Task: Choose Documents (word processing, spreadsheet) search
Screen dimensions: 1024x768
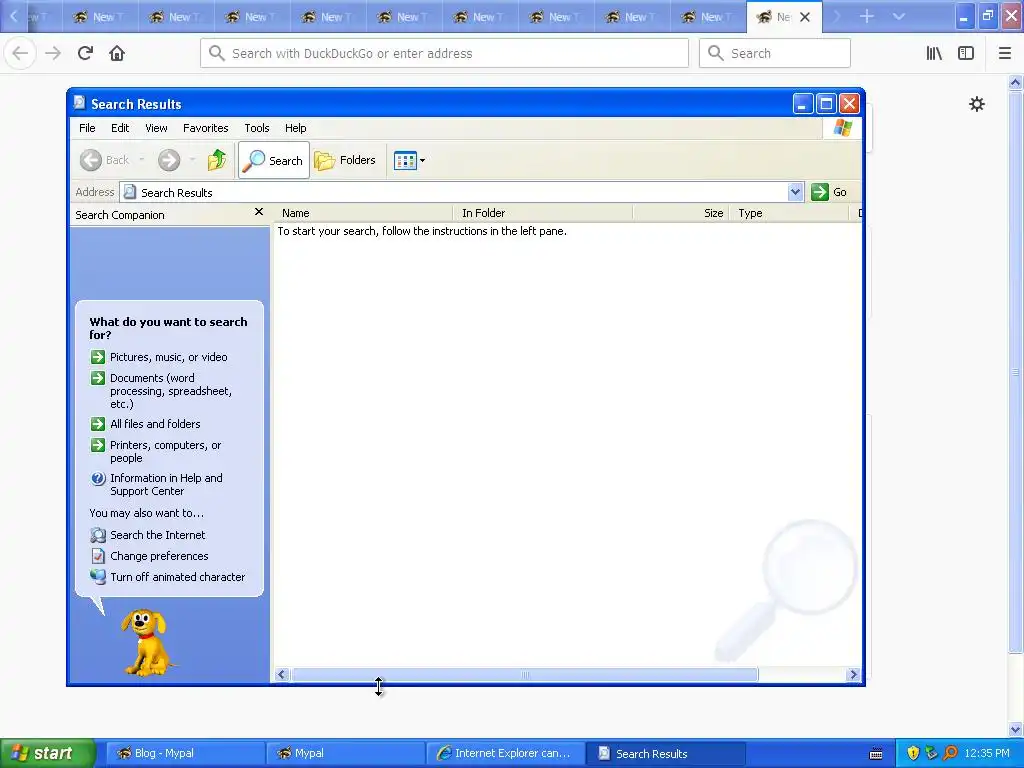Action: [161, 391]
